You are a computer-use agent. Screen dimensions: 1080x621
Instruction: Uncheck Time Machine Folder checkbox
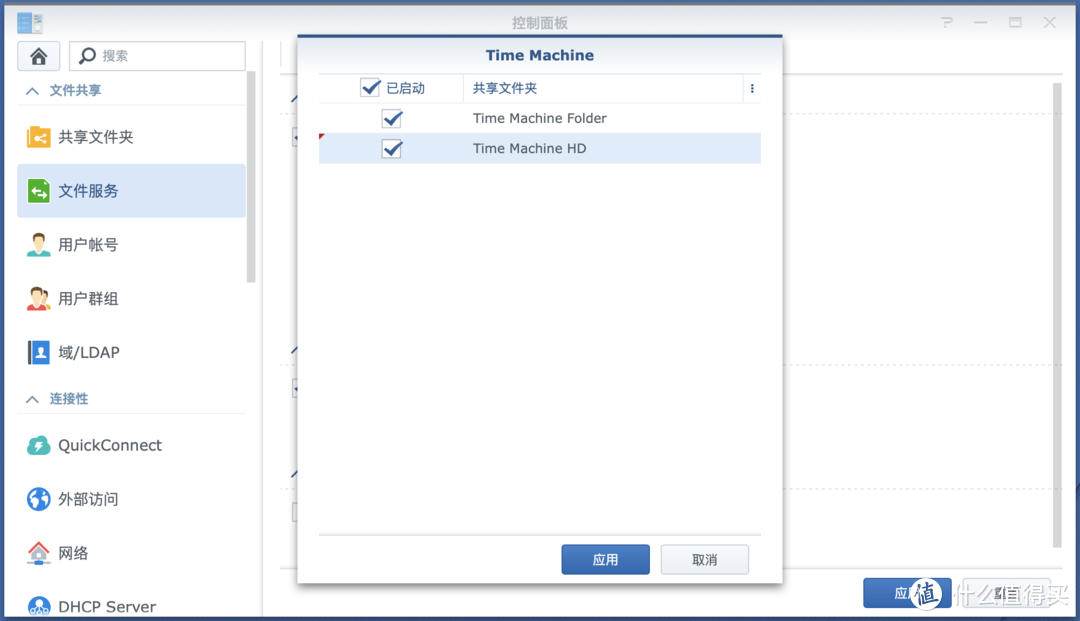point(392,118)
